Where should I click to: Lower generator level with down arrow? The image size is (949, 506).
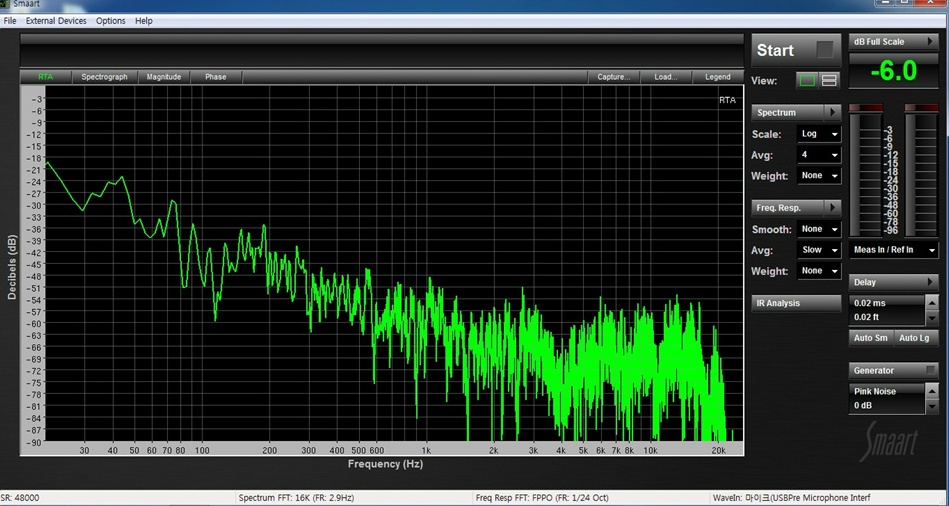pyautogui.click(x=932, y=406)
